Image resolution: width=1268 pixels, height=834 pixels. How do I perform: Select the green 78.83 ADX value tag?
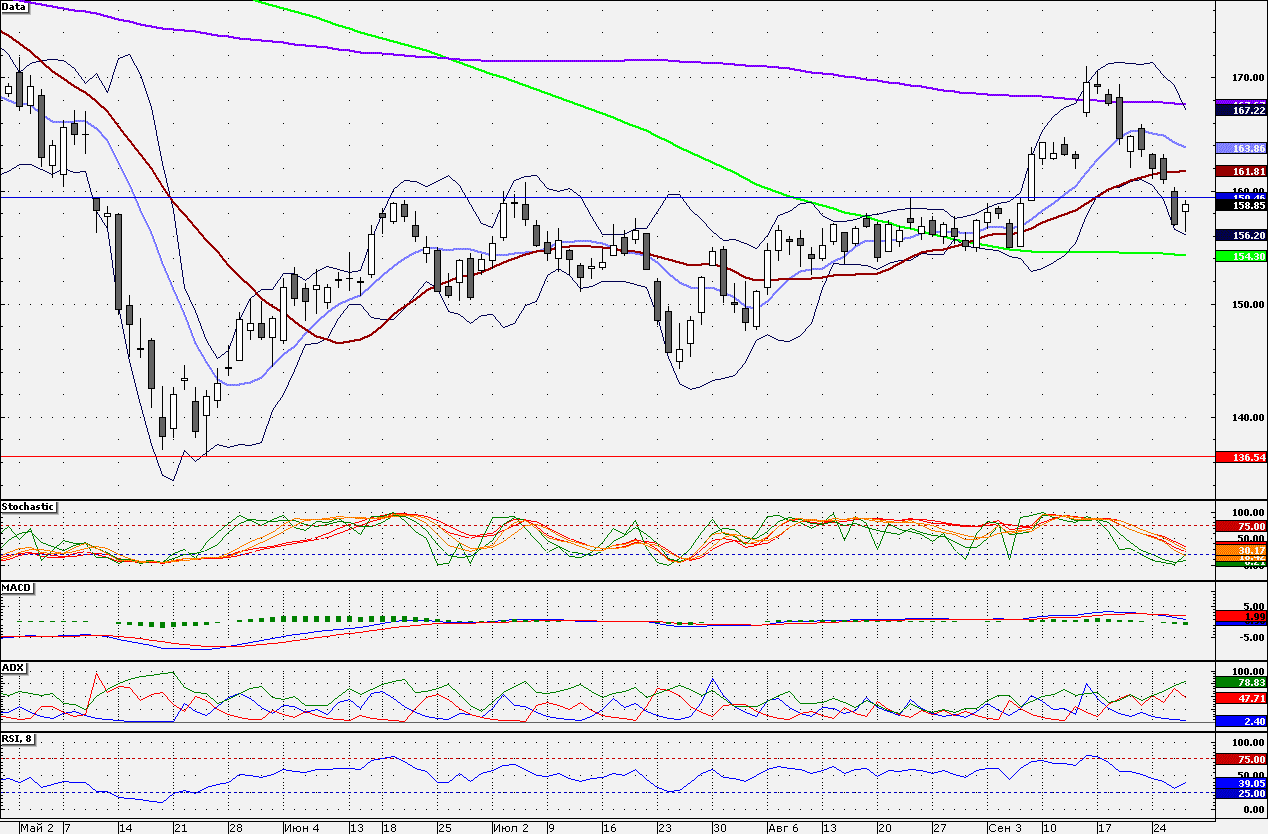(x=1241, y=682)
